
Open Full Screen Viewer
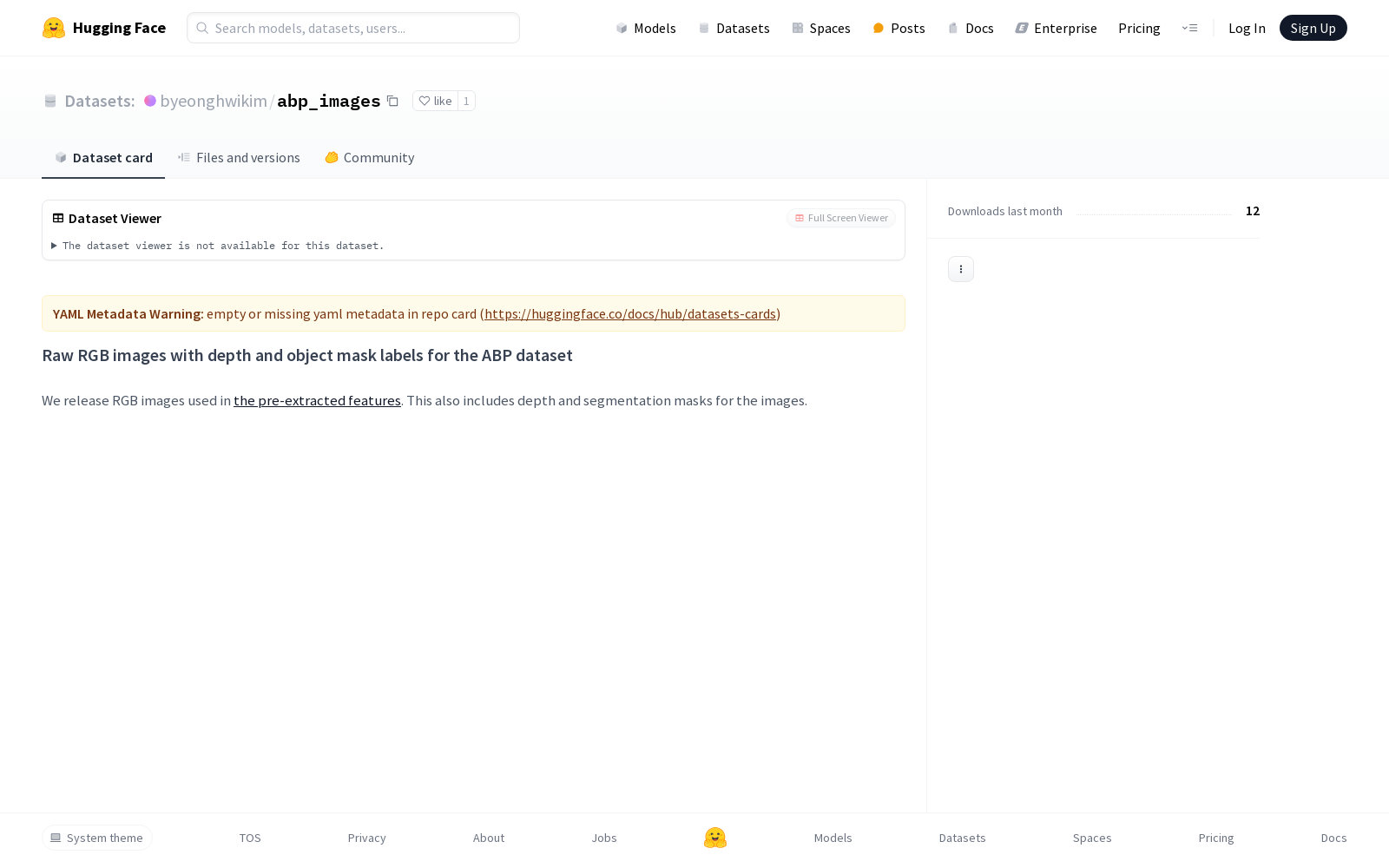[x=841, y=218]
